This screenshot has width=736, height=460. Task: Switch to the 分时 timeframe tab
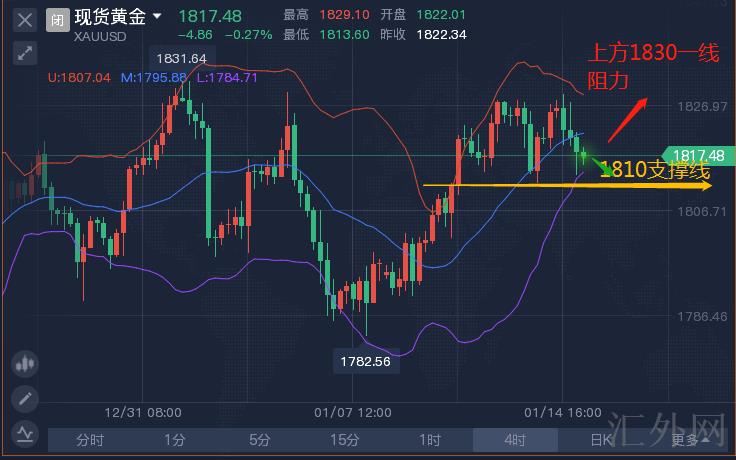pos(90,439)
